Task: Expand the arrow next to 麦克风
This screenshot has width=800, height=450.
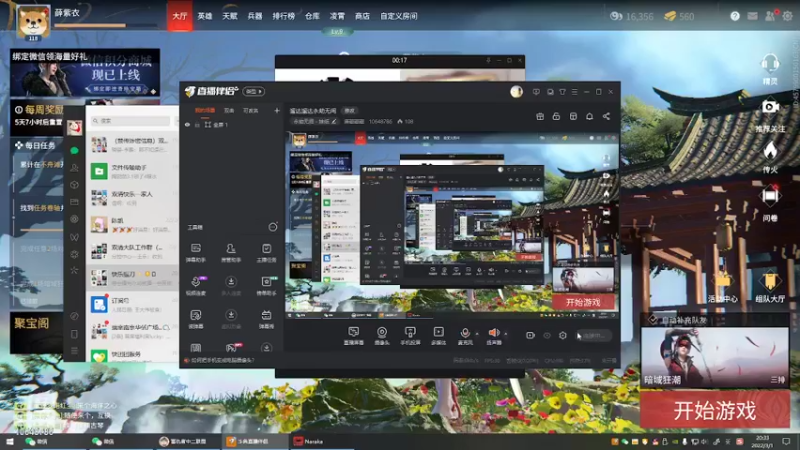Action: (477, 334)
